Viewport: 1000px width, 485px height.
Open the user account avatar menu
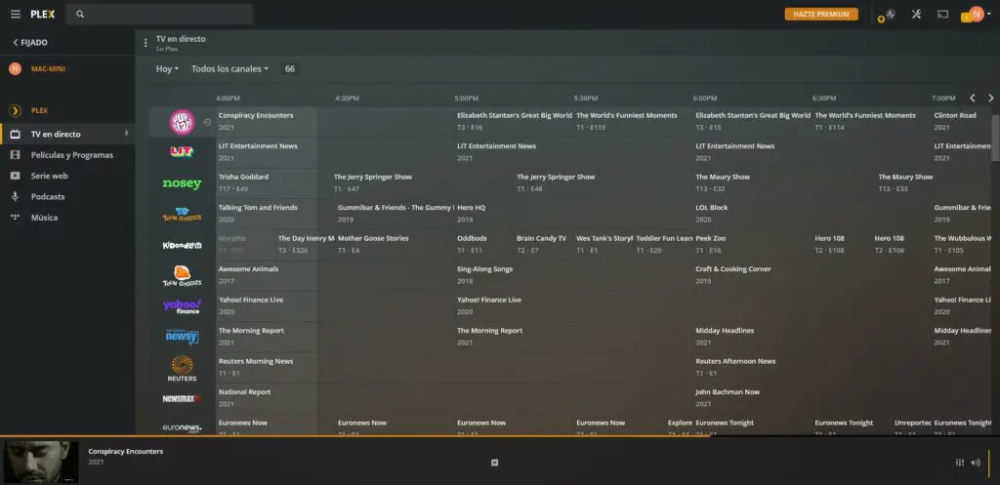pyautogui.click(x=976, y=14)
